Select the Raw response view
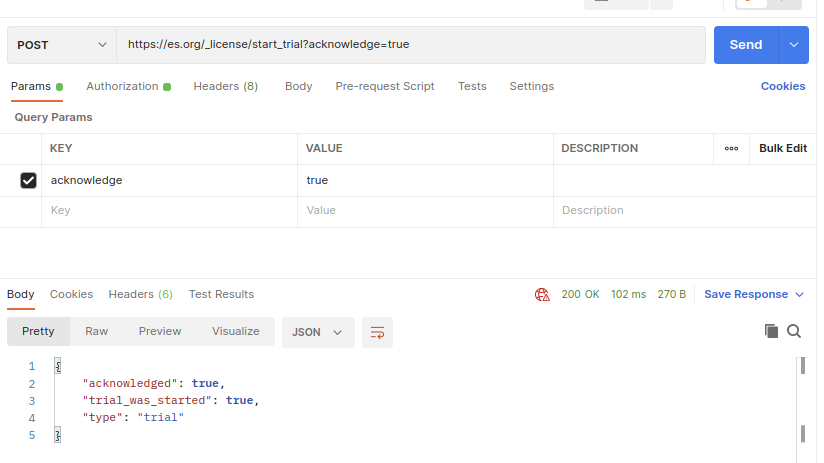The width and height of the screenshot is (824, 463). (96, 331)
